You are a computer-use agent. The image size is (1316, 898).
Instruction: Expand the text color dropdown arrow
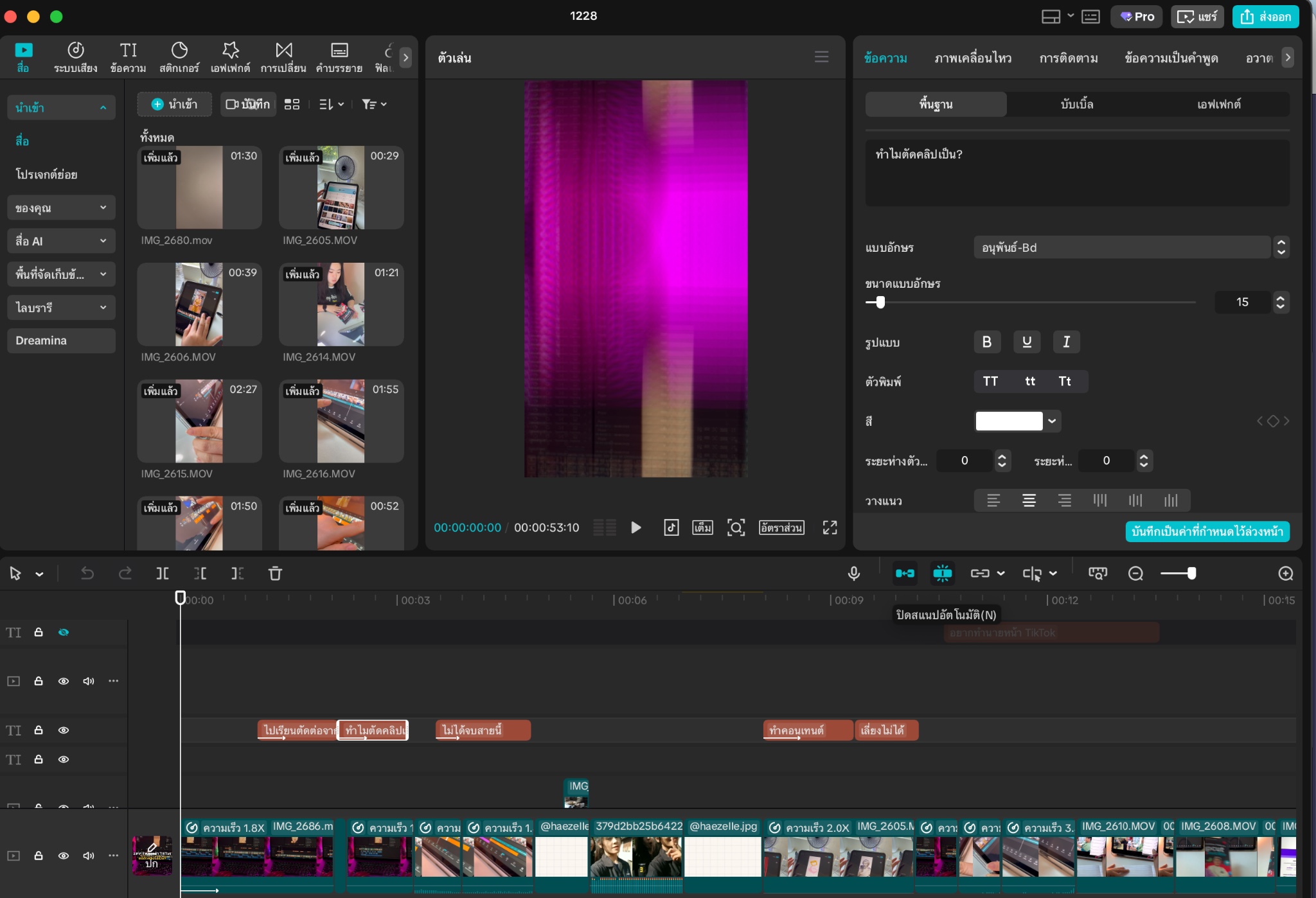[x=1052, y=421]
